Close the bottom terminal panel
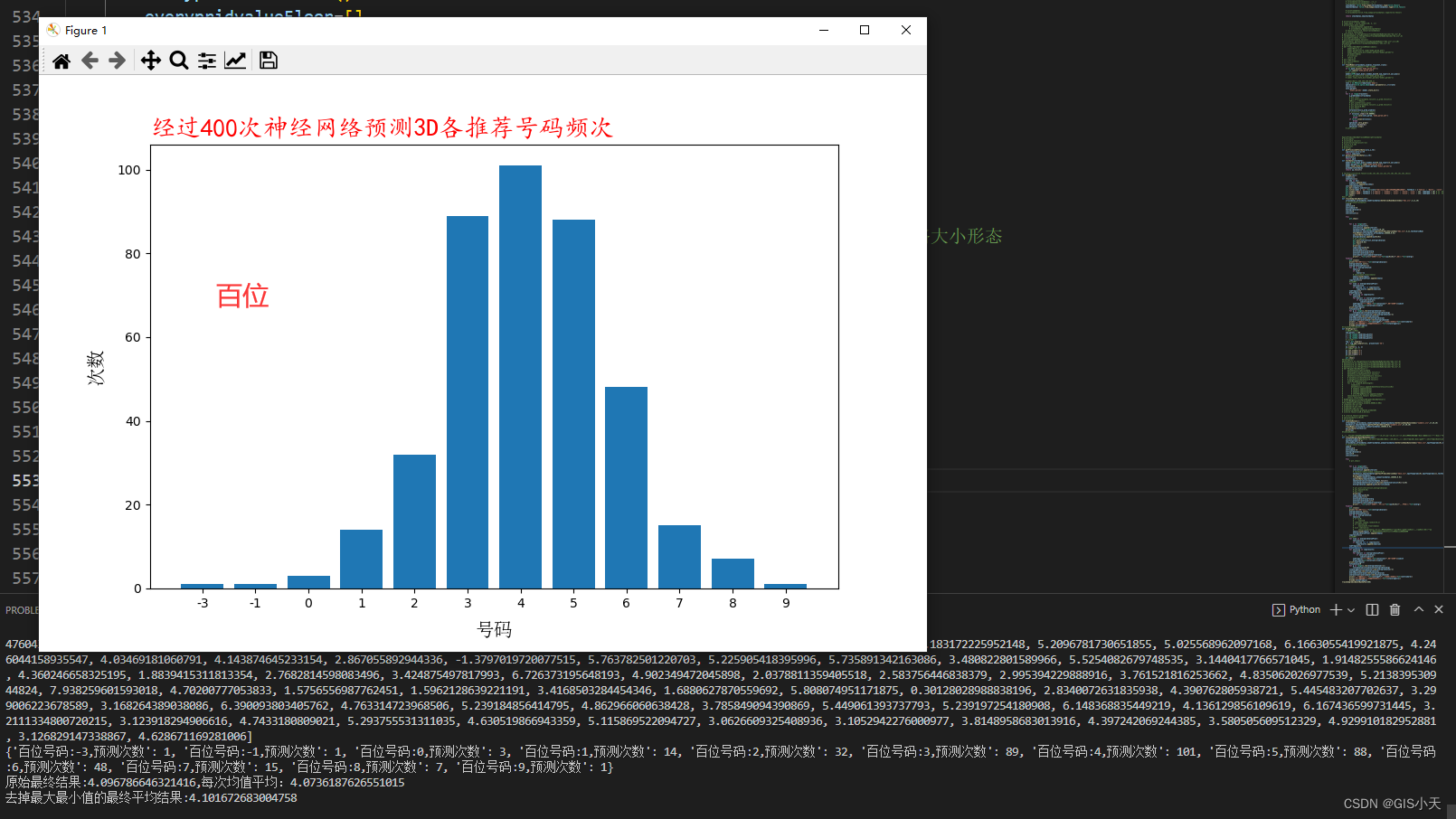1456x819 pixels. (1439, 610)
